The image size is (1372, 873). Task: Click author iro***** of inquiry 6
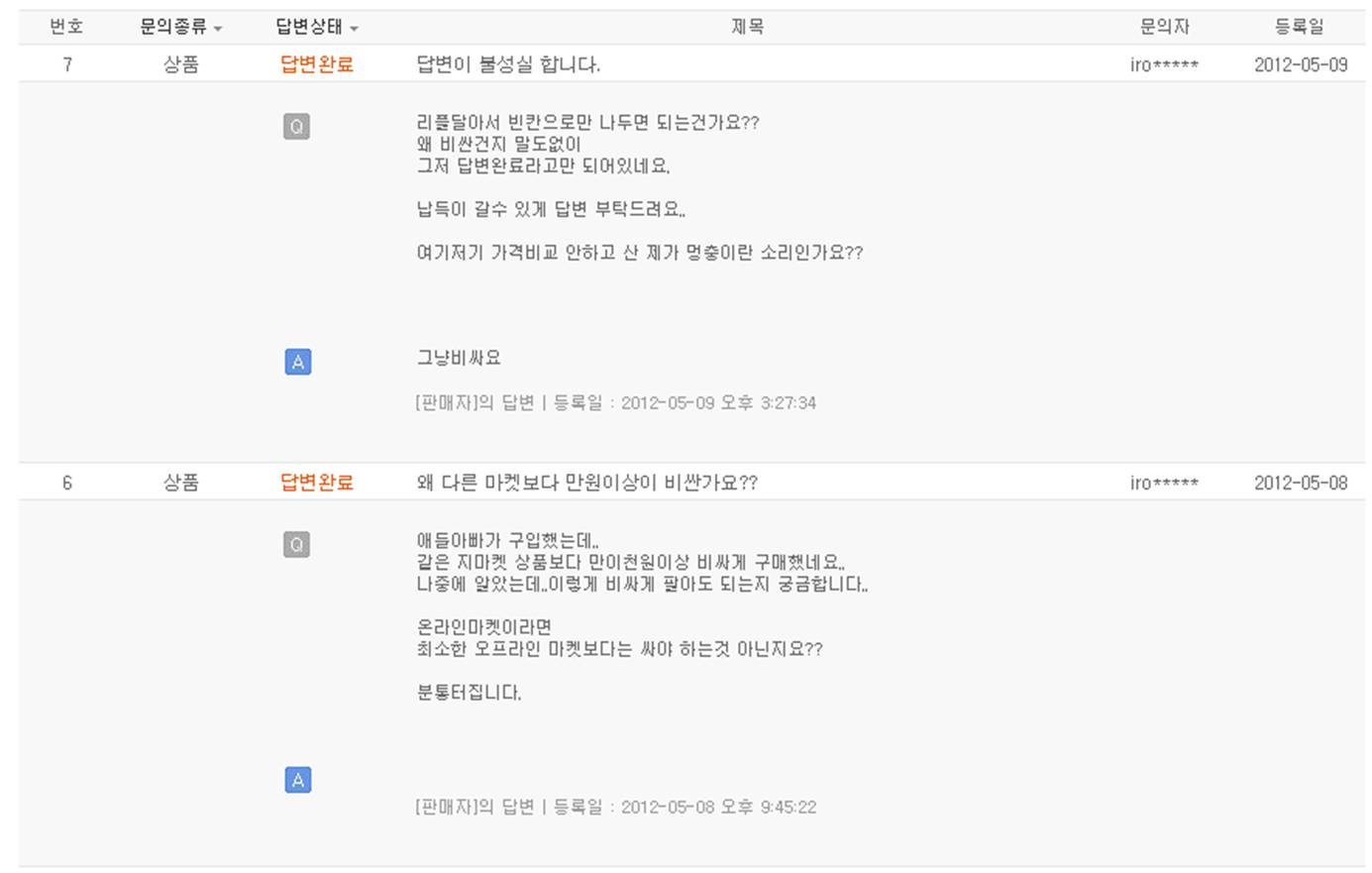1164,484
